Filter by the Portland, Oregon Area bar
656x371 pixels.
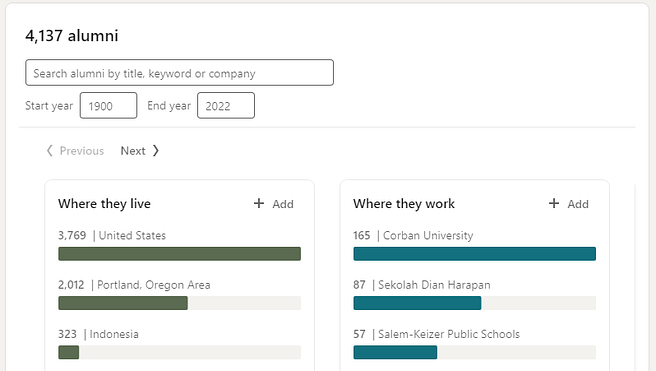(179, 303)
